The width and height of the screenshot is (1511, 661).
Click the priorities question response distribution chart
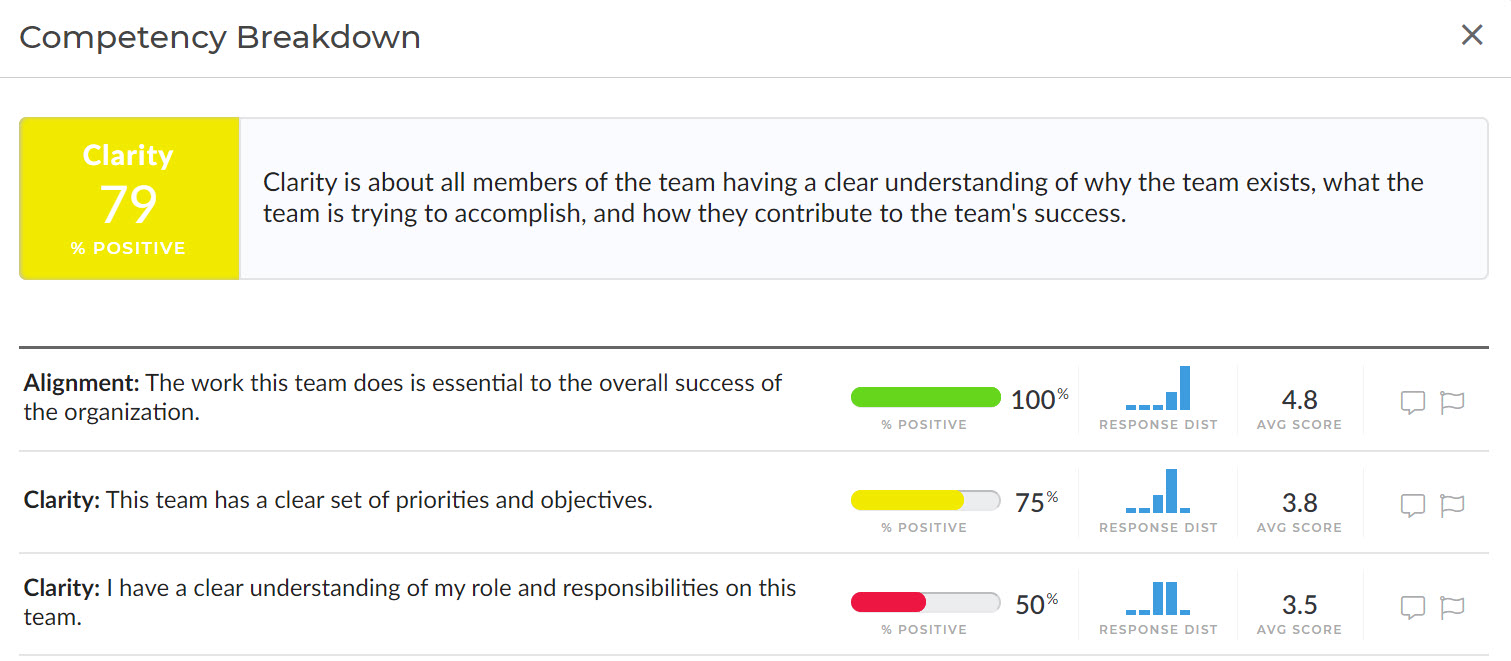1158,492
